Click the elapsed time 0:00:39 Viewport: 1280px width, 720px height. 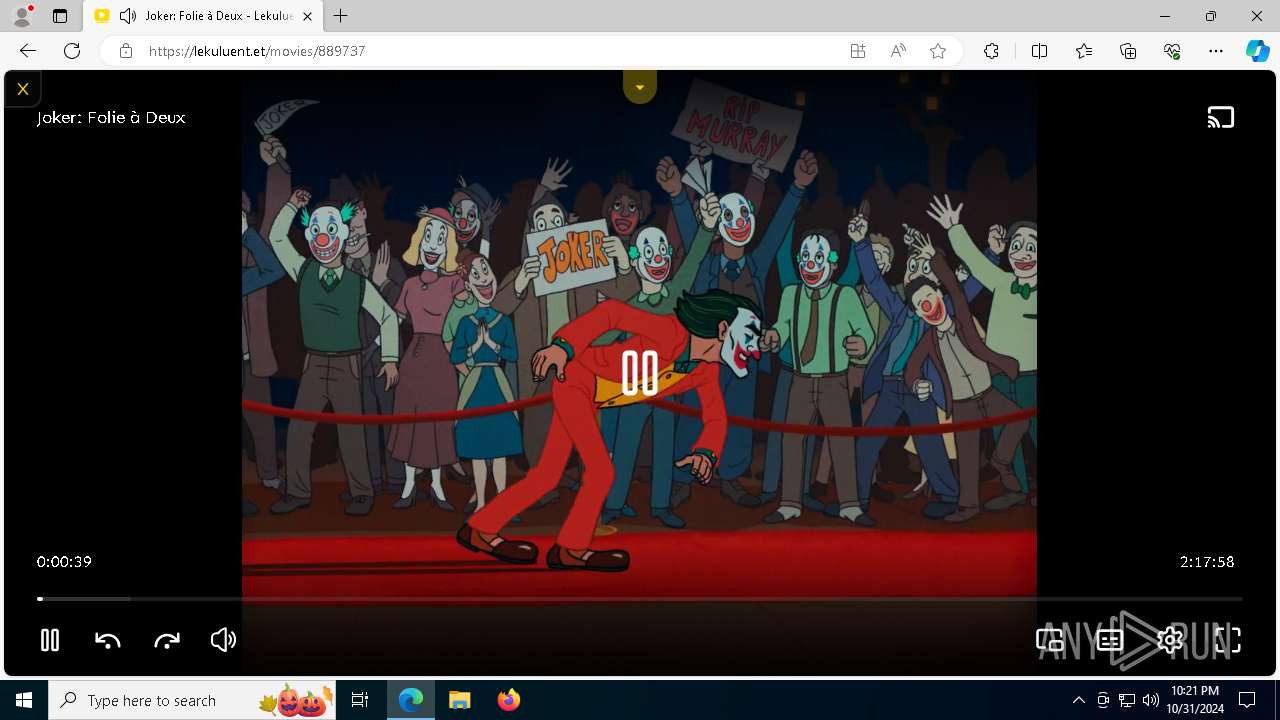(x=64, y=562)
